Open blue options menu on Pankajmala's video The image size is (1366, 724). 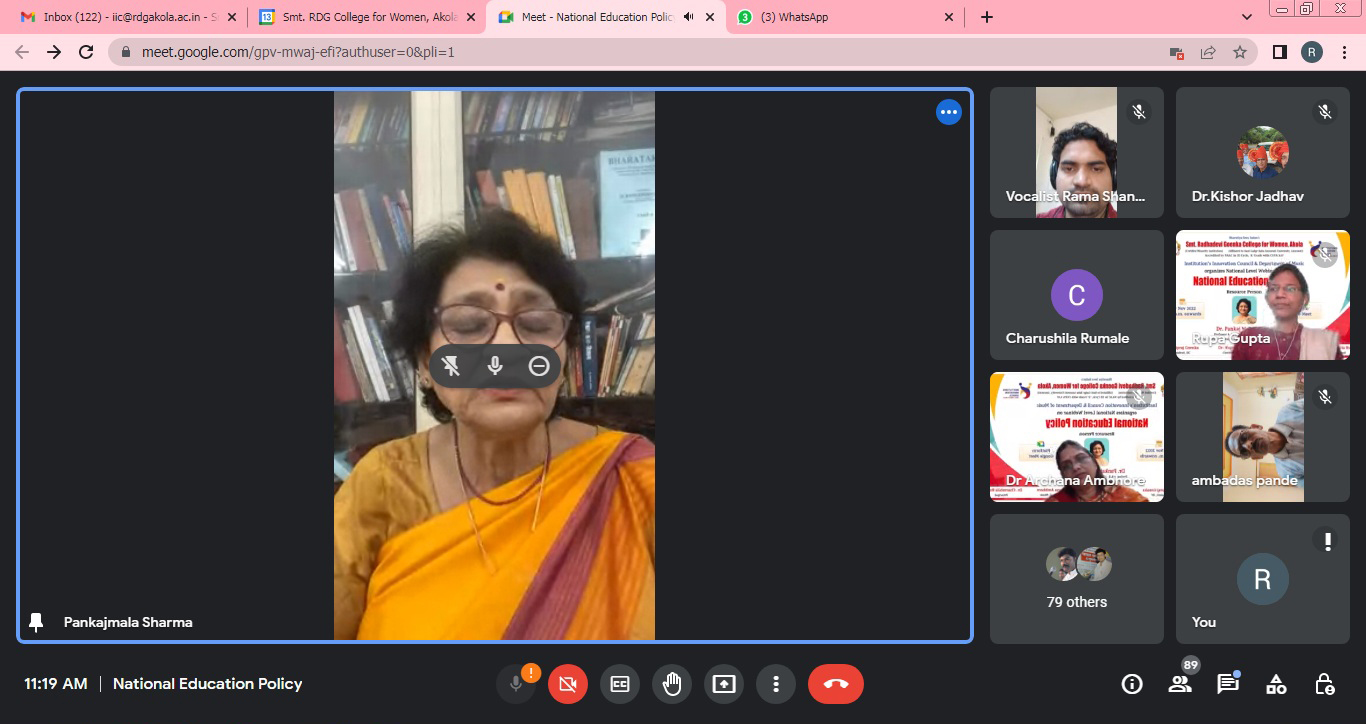point(948,112)
